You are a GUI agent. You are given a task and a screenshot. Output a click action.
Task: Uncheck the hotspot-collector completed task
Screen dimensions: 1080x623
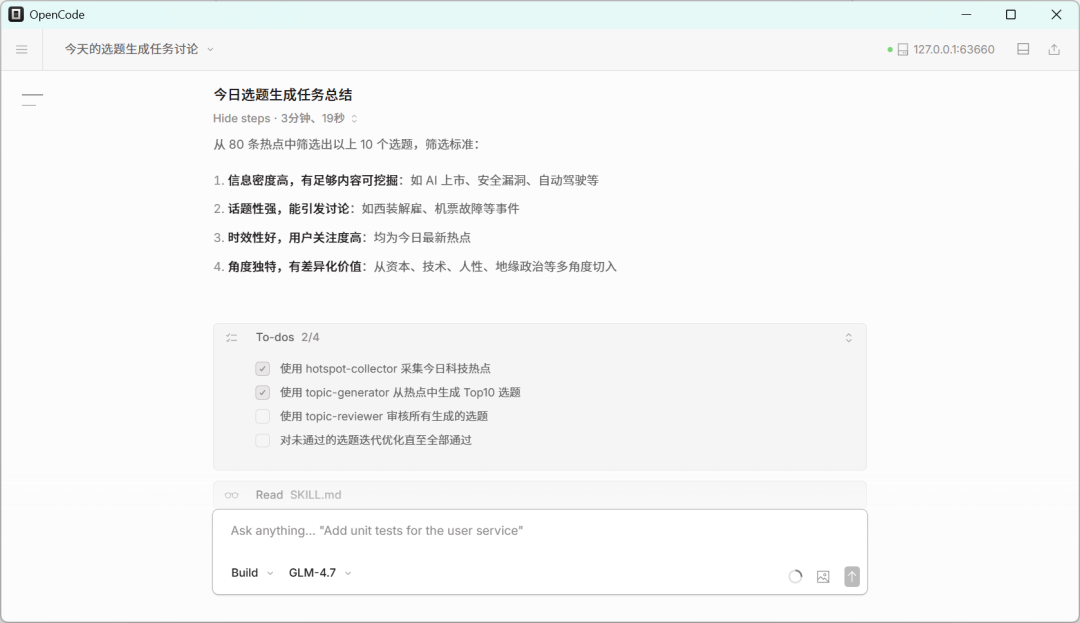262,368
